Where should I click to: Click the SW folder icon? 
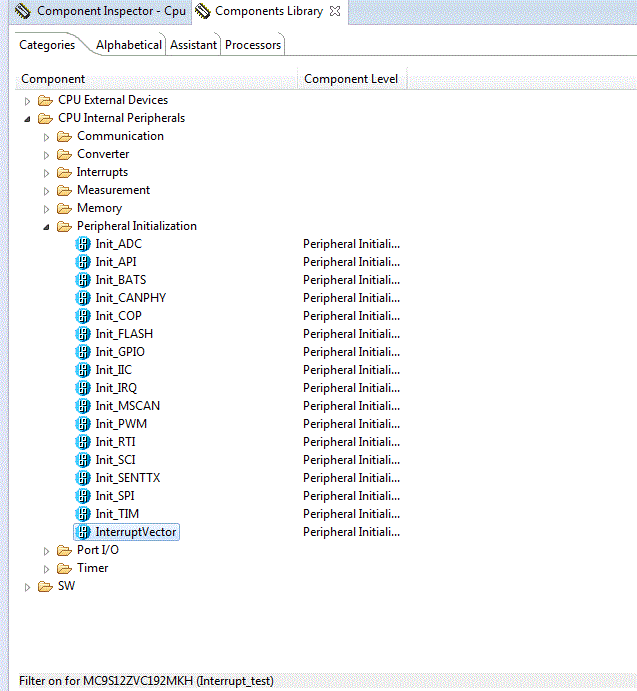point(45,587)
